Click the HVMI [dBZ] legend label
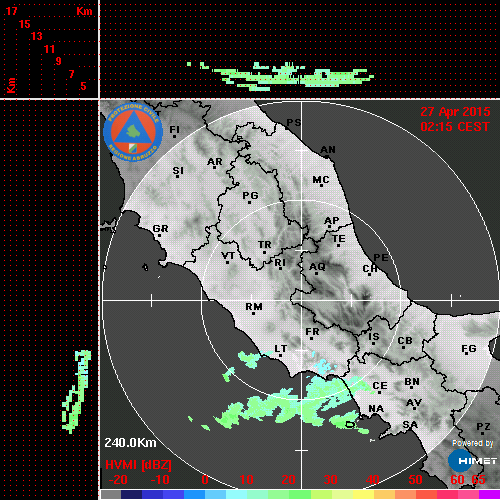Image resolution: width=500 pixels, height=500 pixels. tap(138, 465)
